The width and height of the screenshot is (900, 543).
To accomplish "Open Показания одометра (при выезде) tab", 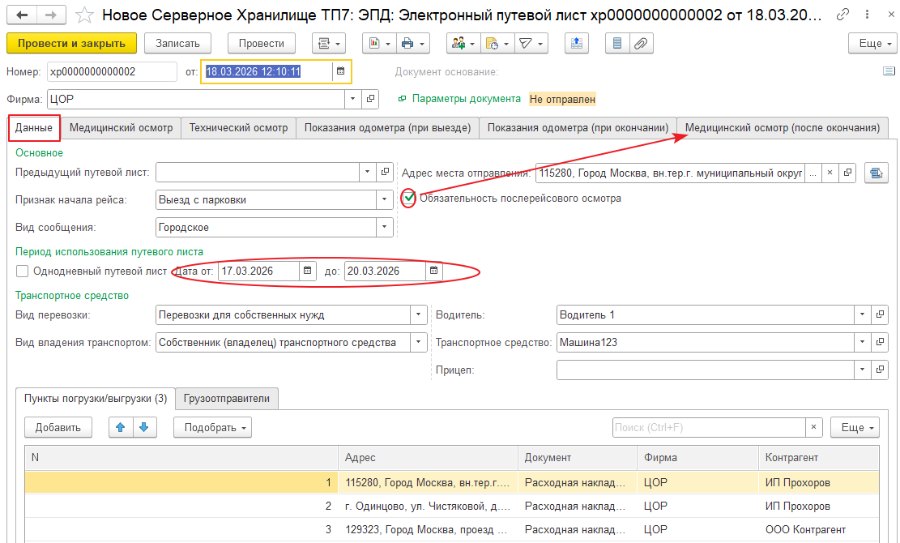I will (387, 127).
